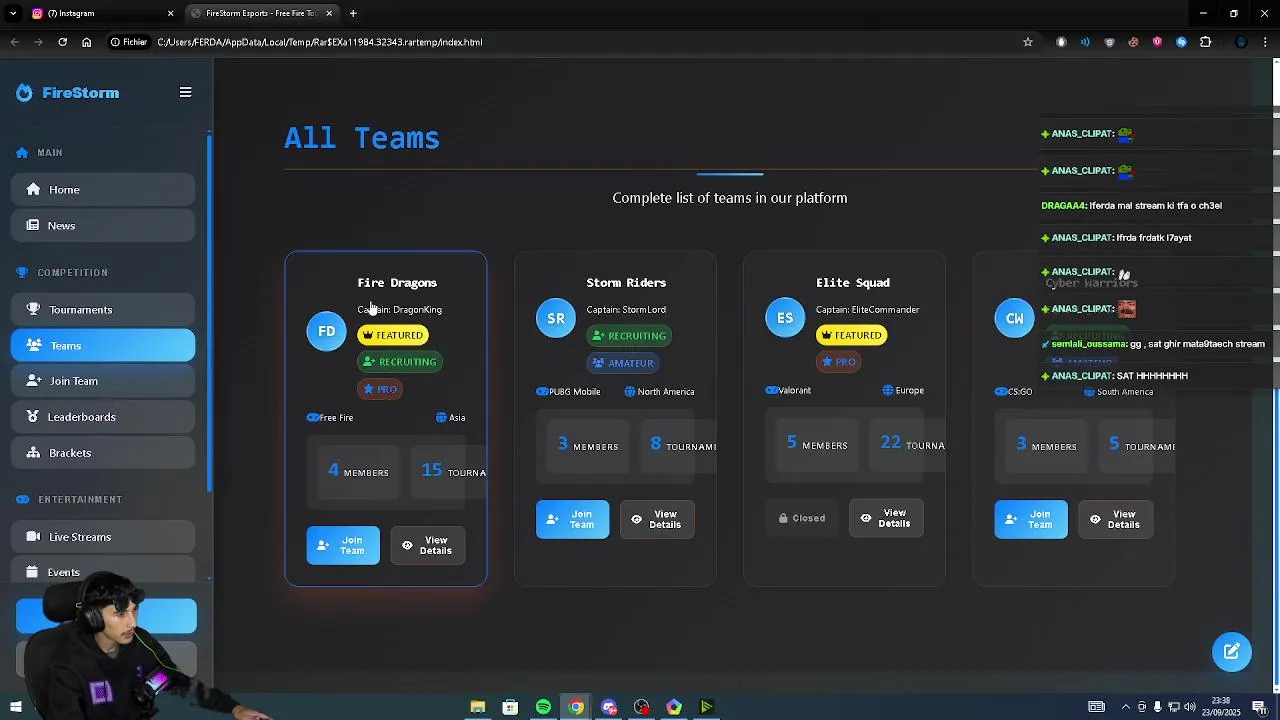Click the Elite Squad ES avatar
Viewport: 1280px width, 720px height.
(785, 318)
